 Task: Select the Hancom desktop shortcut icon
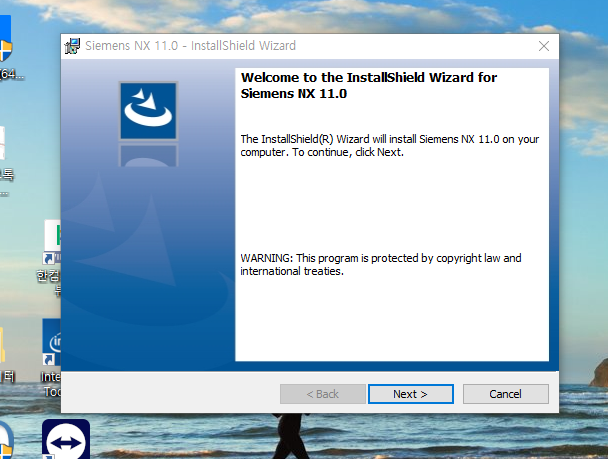pos(52,242)
